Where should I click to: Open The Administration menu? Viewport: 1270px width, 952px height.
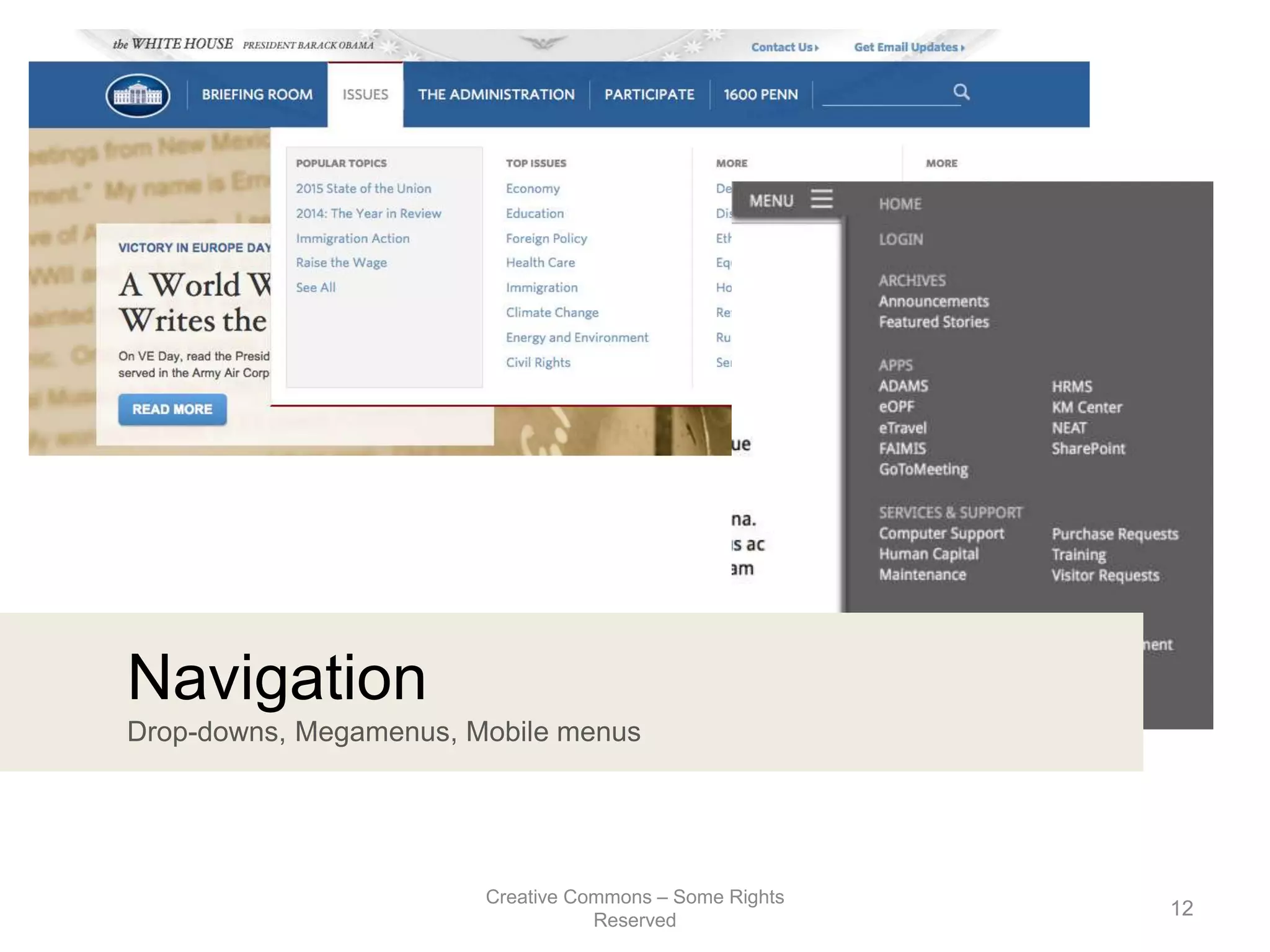pyautogui.click(x=496, y=94)
